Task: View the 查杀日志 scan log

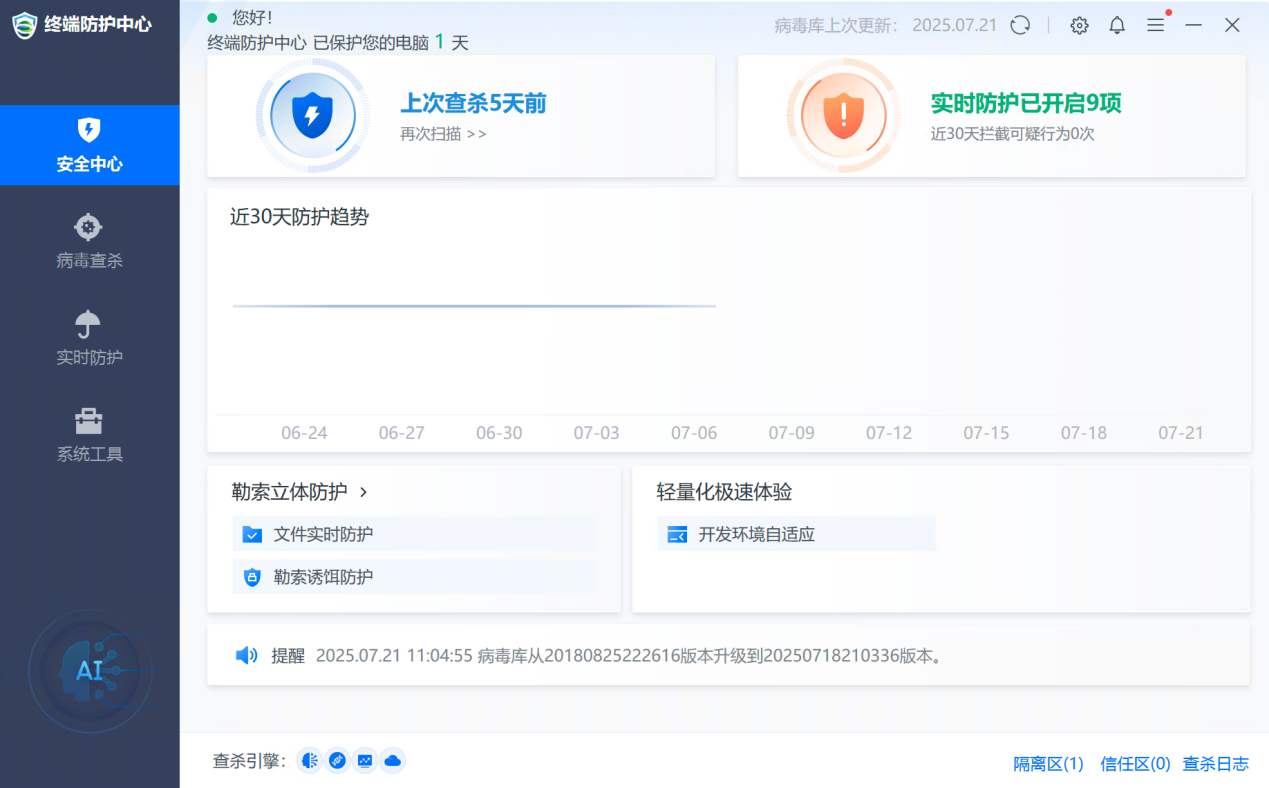Action: point(1215,764)
